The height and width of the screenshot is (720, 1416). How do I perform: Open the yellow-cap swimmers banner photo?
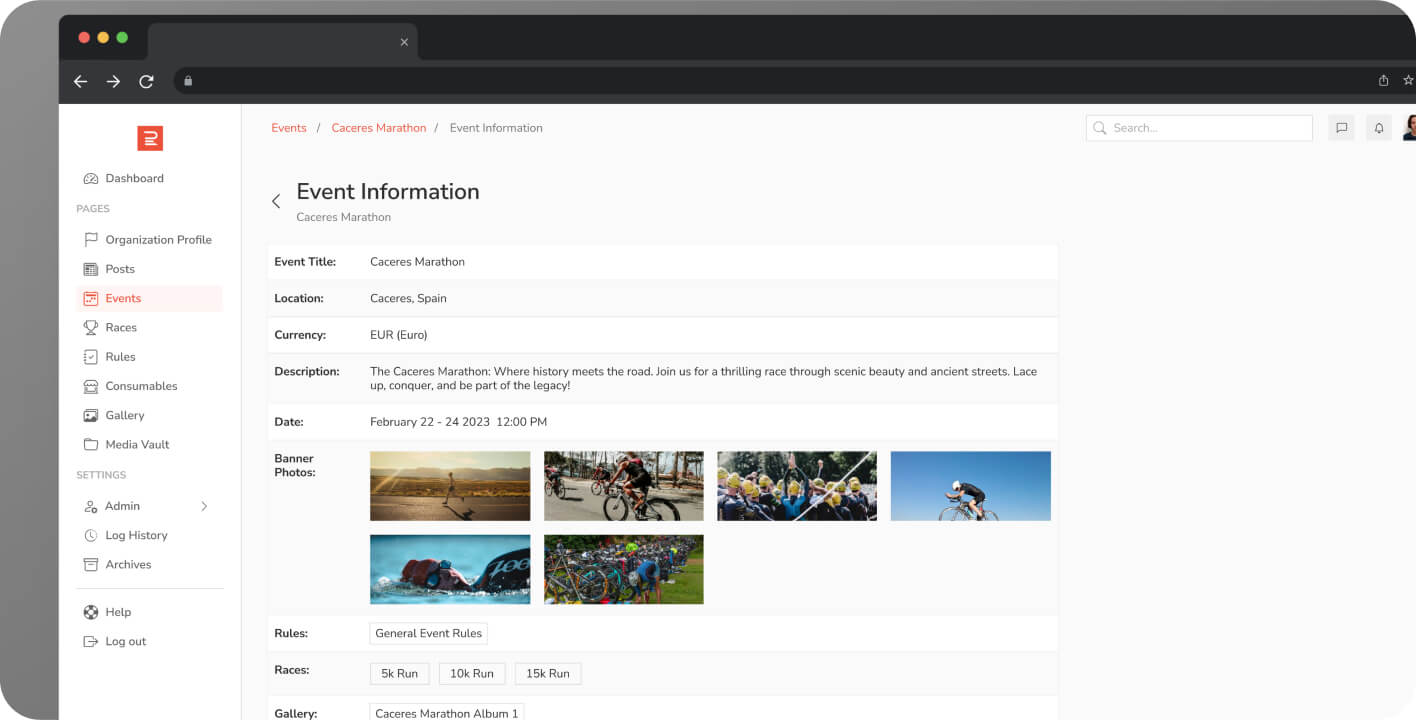[x=797, y=486]
